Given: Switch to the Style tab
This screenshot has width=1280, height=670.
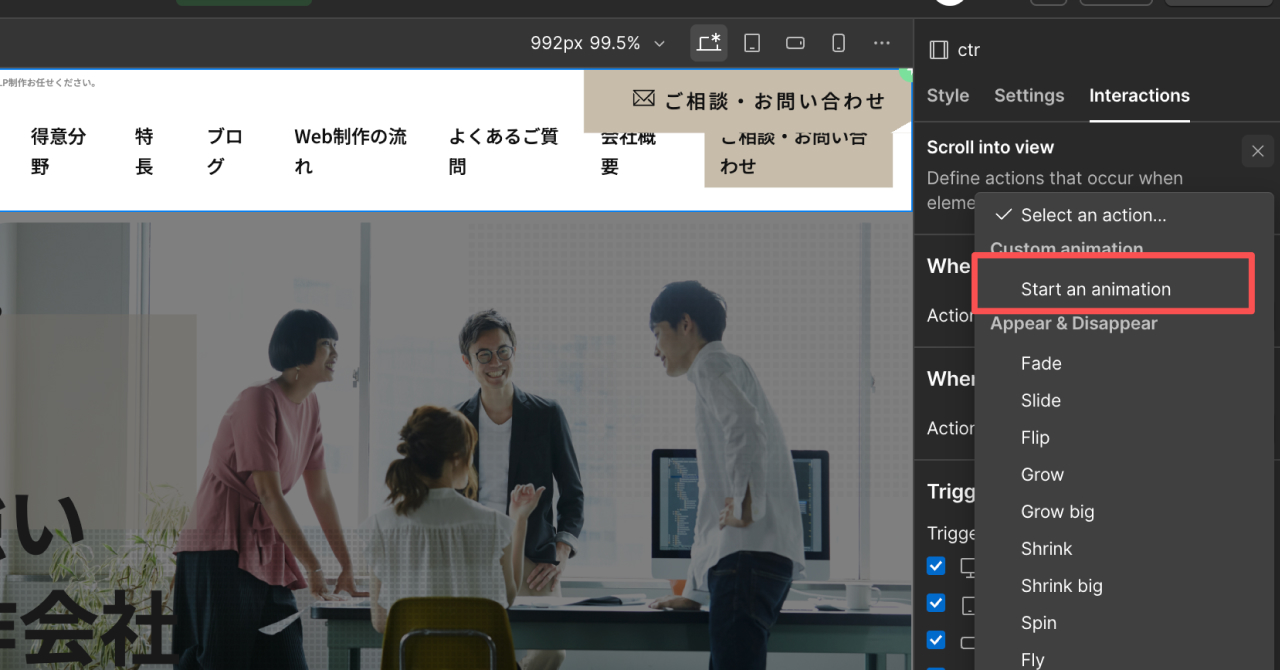Looking at the screenshot, I should coord(947,96).
